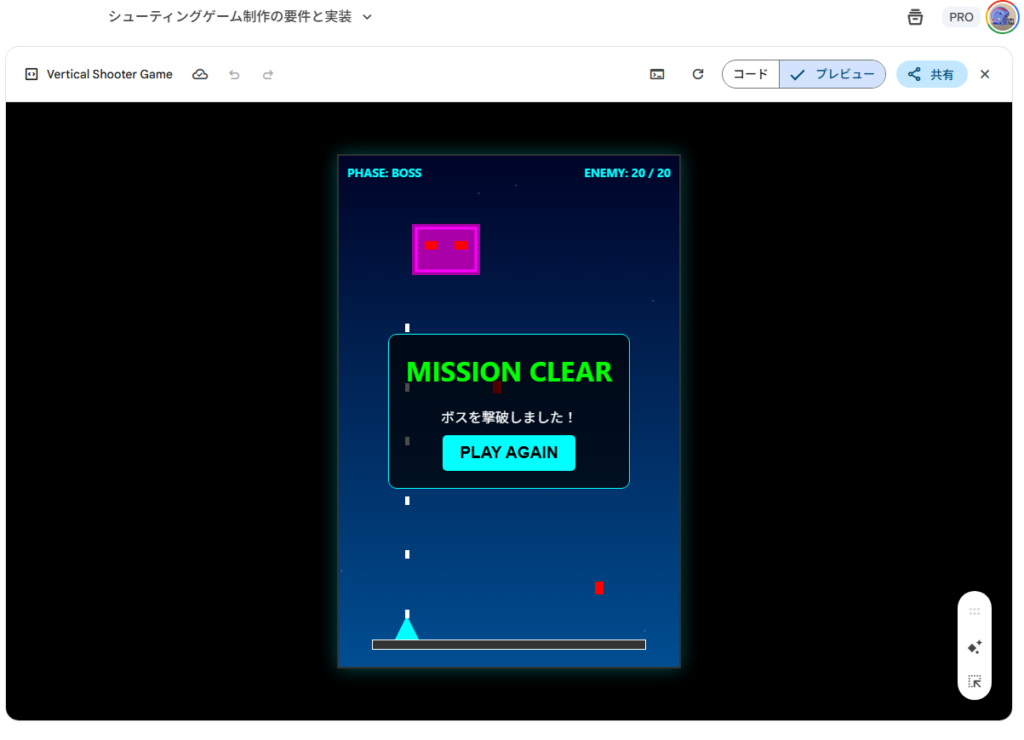The height and width of the screenshot is (740, 1024).
Task: Click the sparkle AI edit icon
Action: point(974,647)
